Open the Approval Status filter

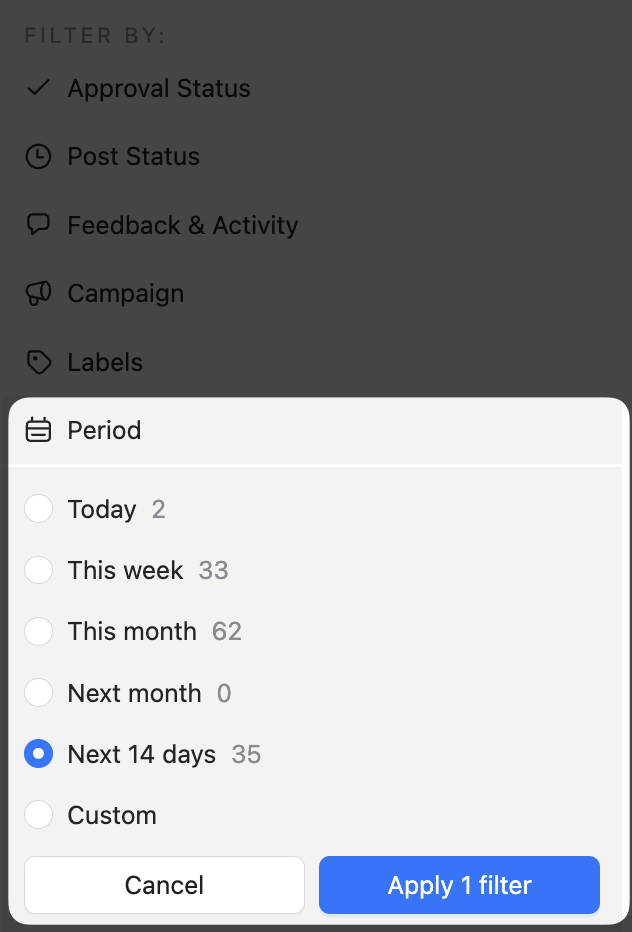tap(158, 88)
